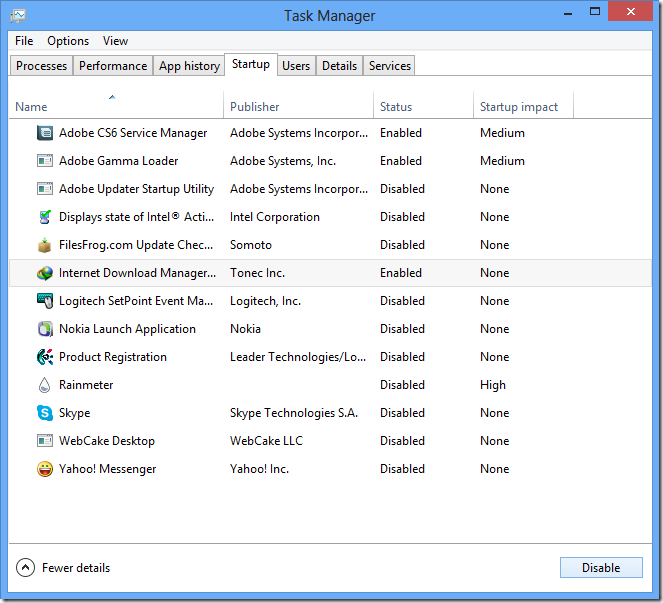Click the Logitech SetPoint keyboard icon
Screen dimensions: 663x603
(45, 301)
